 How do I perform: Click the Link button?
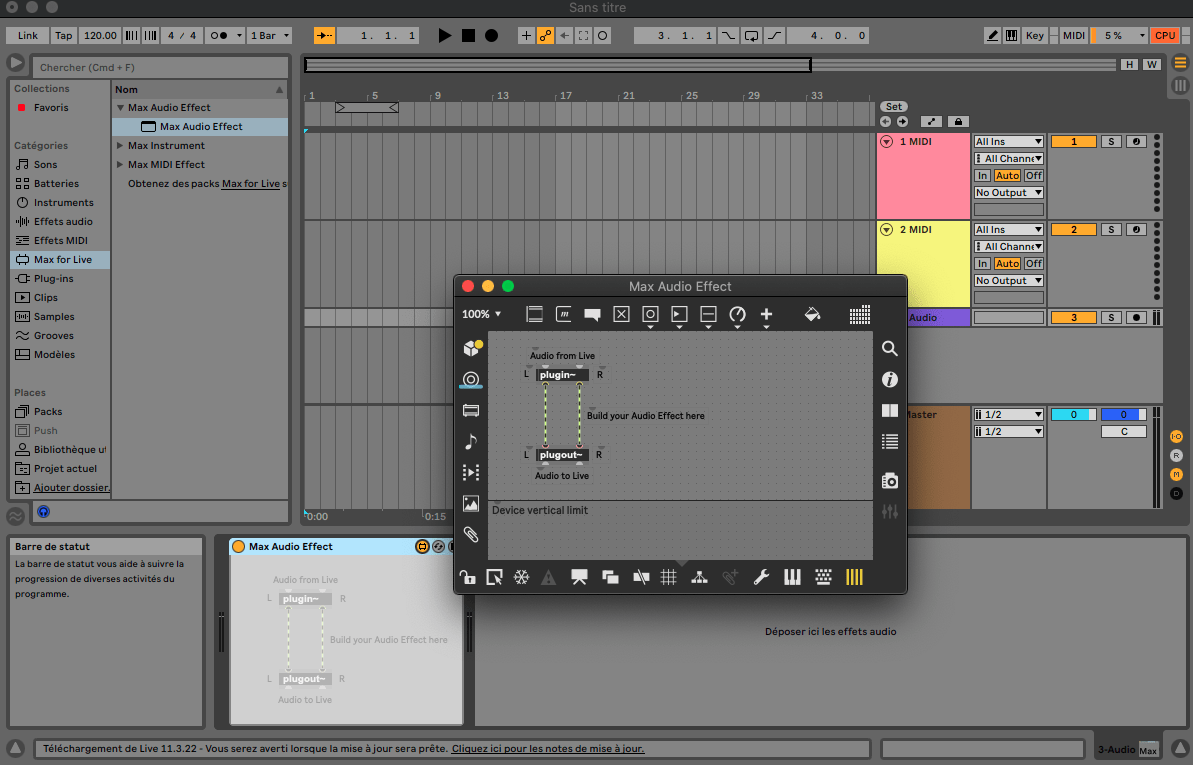pos(27,35)
